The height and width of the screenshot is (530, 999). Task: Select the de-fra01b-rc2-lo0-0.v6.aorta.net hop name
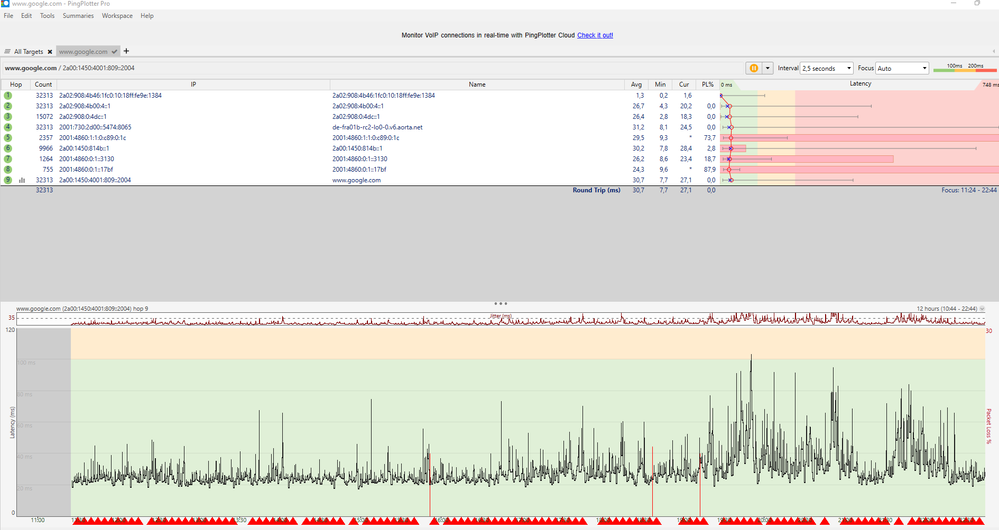pos(377,127)
